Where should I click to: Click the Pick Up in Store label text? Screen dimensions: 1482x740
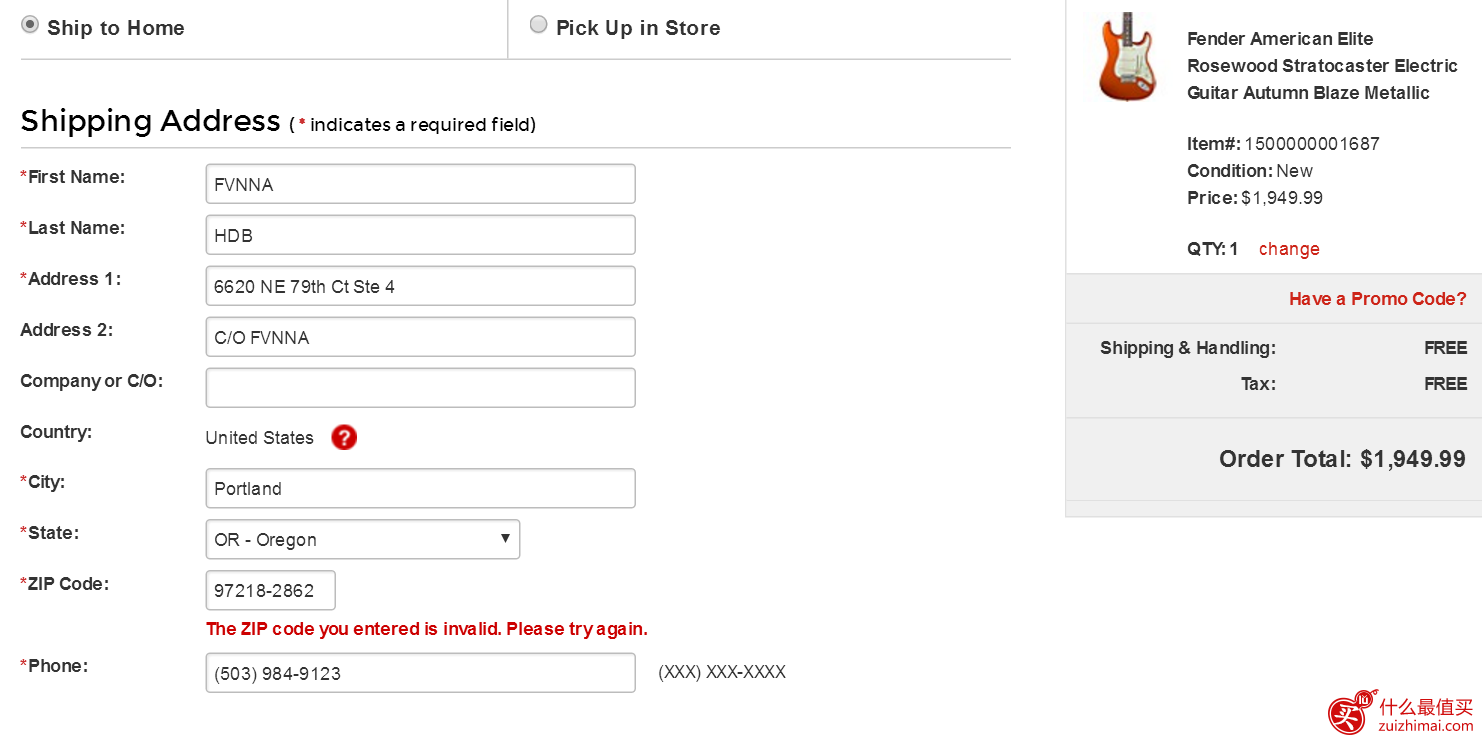[638, 28]
